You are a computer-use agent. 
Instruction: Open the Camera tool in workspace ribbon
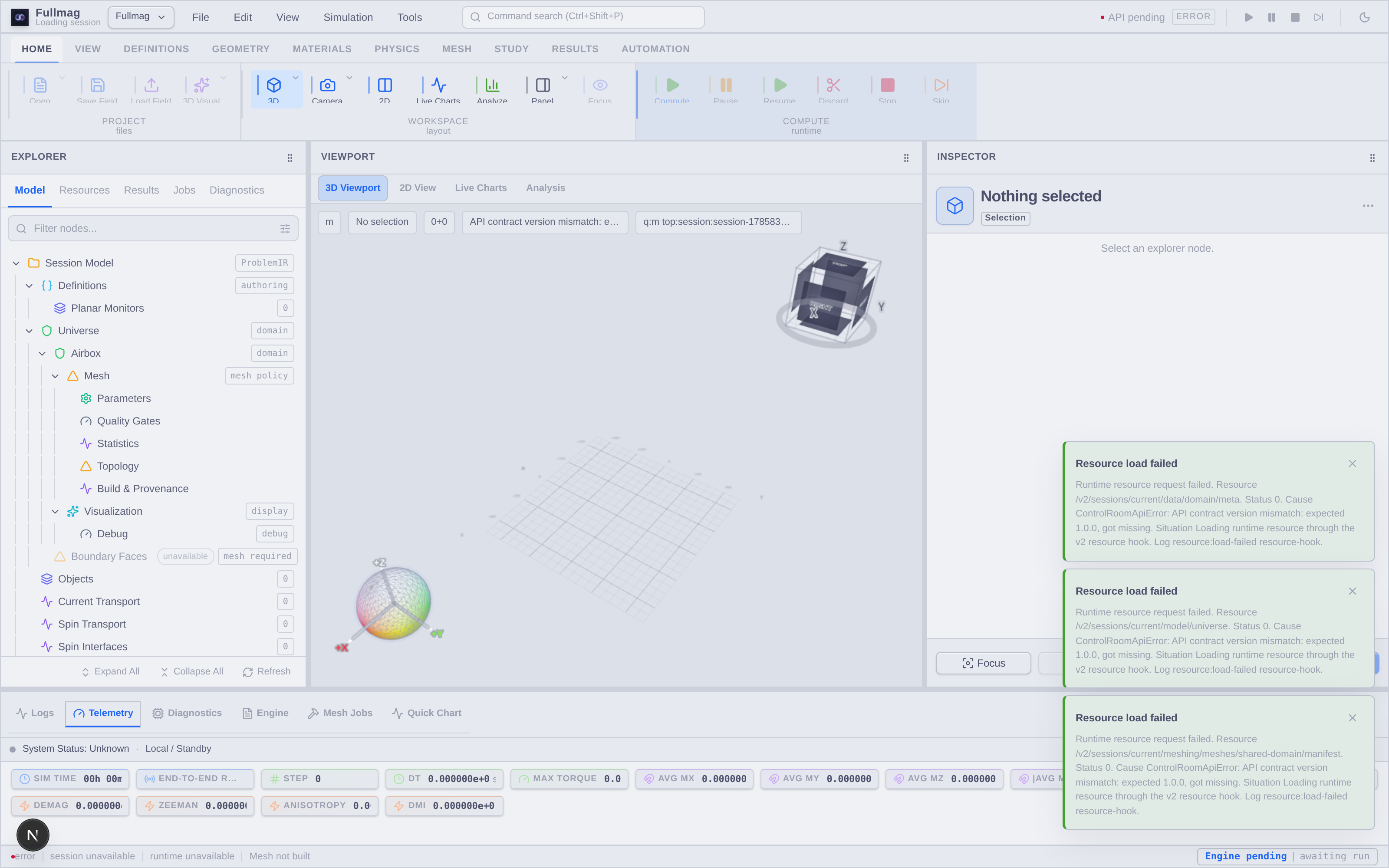click(x=327, y=85)
